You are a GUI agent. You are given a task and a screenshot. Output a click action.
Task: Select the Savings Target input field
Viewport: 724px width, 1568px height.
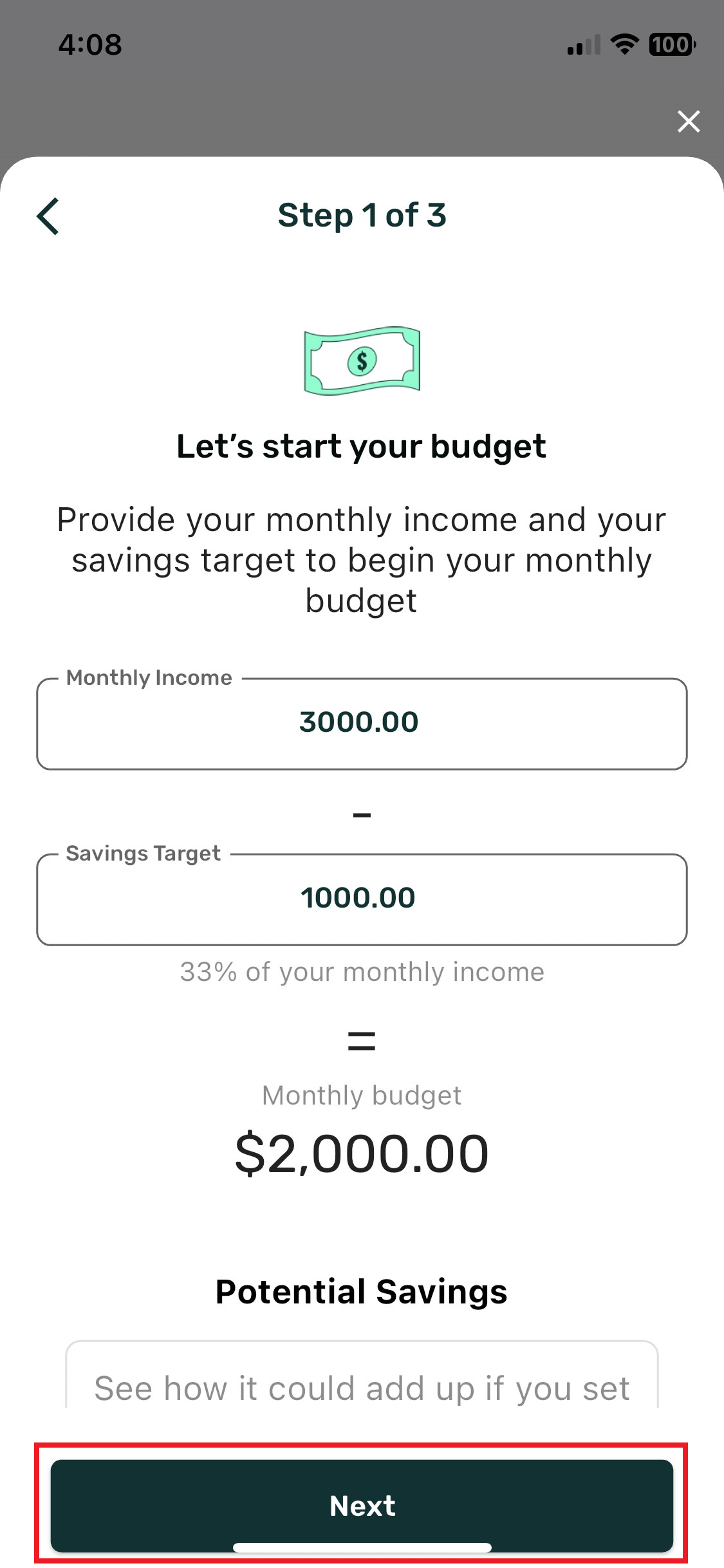coord(362,899)
